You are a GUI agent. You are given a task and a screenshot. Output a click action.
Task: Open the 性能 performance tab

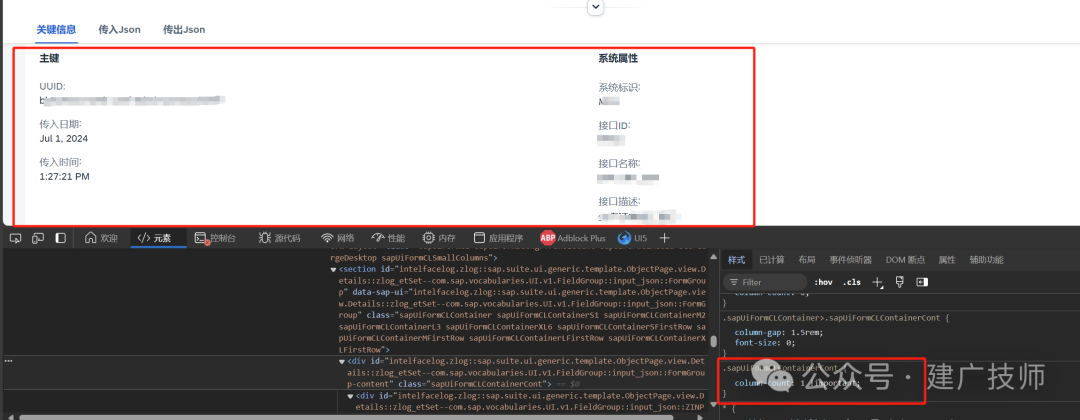(388, 238)
